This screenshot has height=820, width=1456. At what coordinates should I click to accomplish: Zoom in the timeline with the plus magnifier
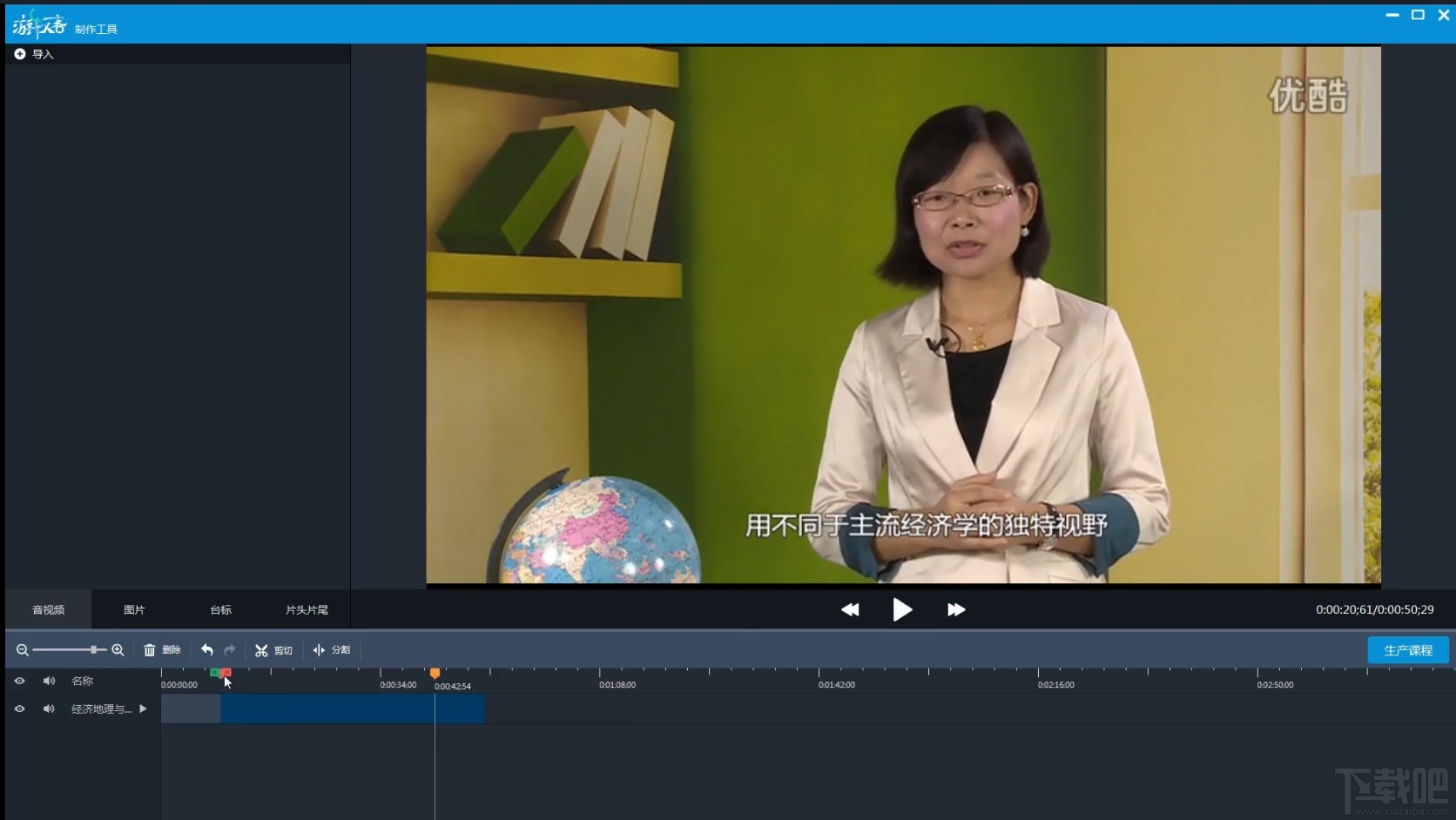point(118,650)
